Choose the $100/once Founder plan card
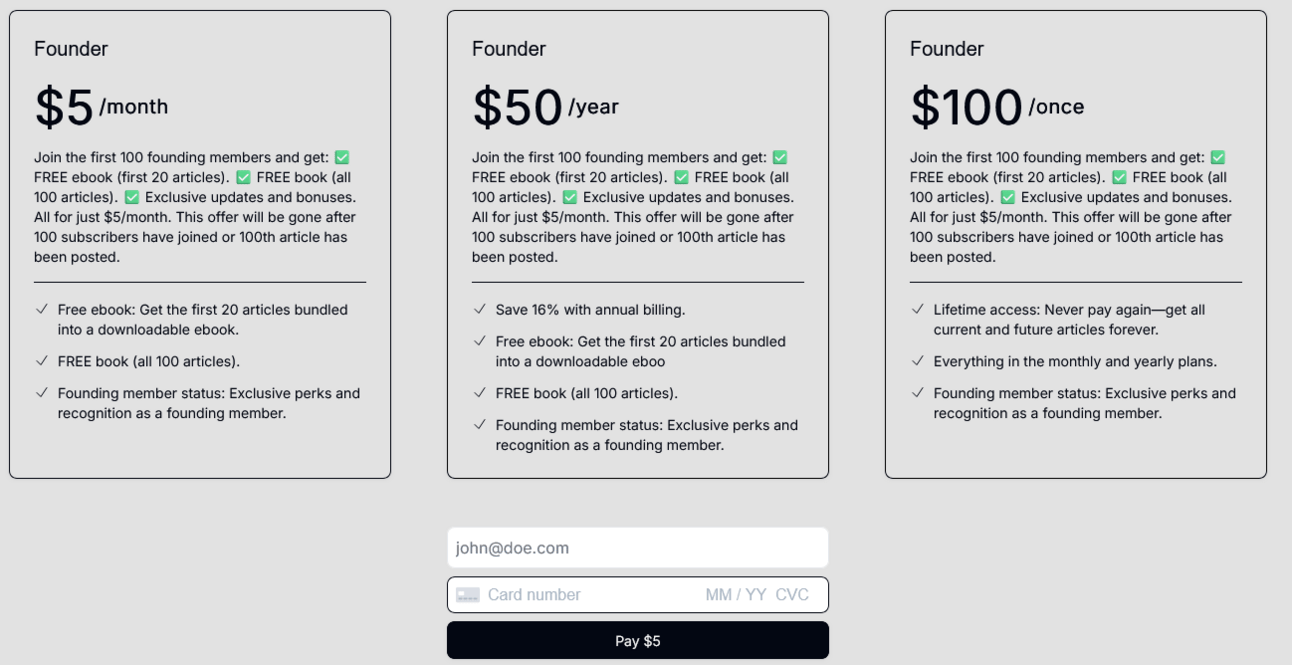The width and height of the screenshot is (1292, 665). pos(1076,244)
